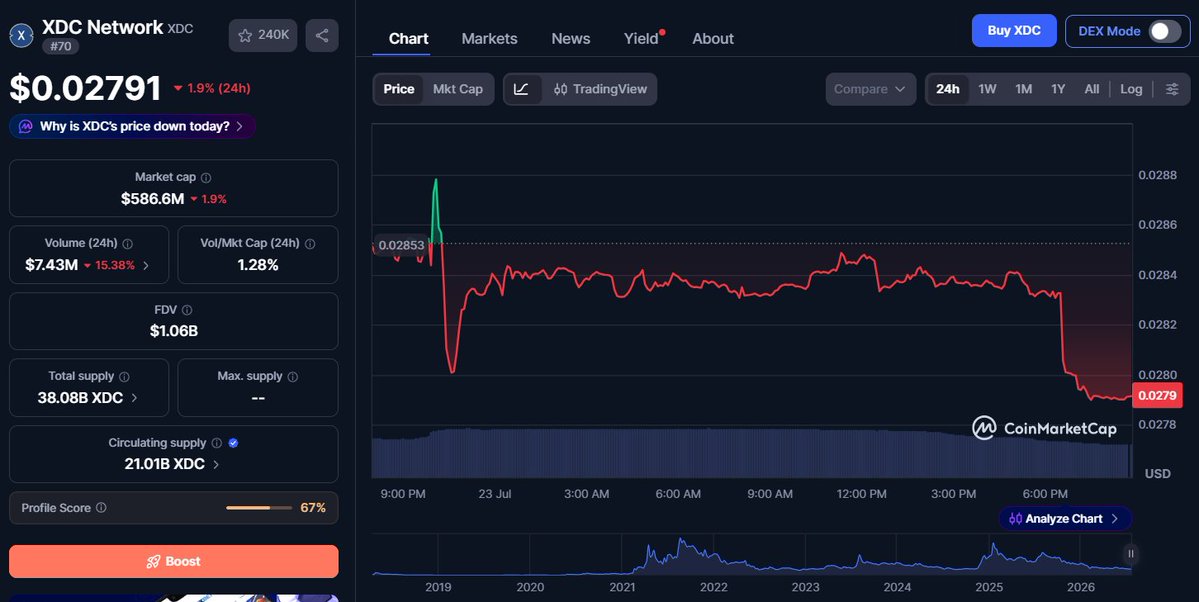The width and height of the screenshot is (1199, 602).
Task: Click Circulating supply info icon
Action: click(217, 444)
